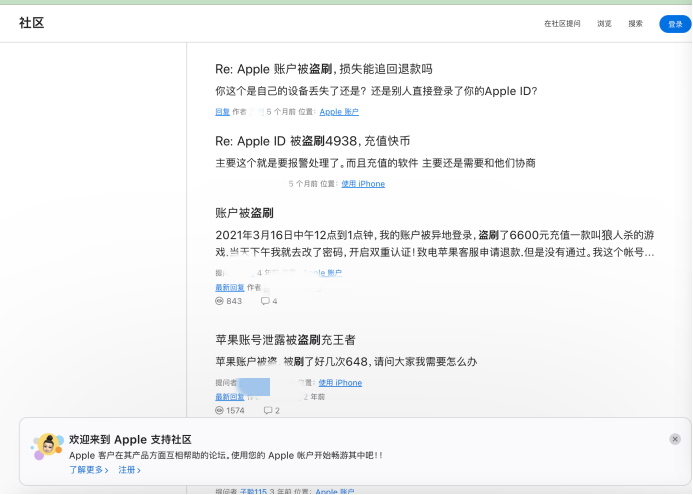Open the 浏览 browse menu item
Screen dimensions: 693x495
[605, 24]
